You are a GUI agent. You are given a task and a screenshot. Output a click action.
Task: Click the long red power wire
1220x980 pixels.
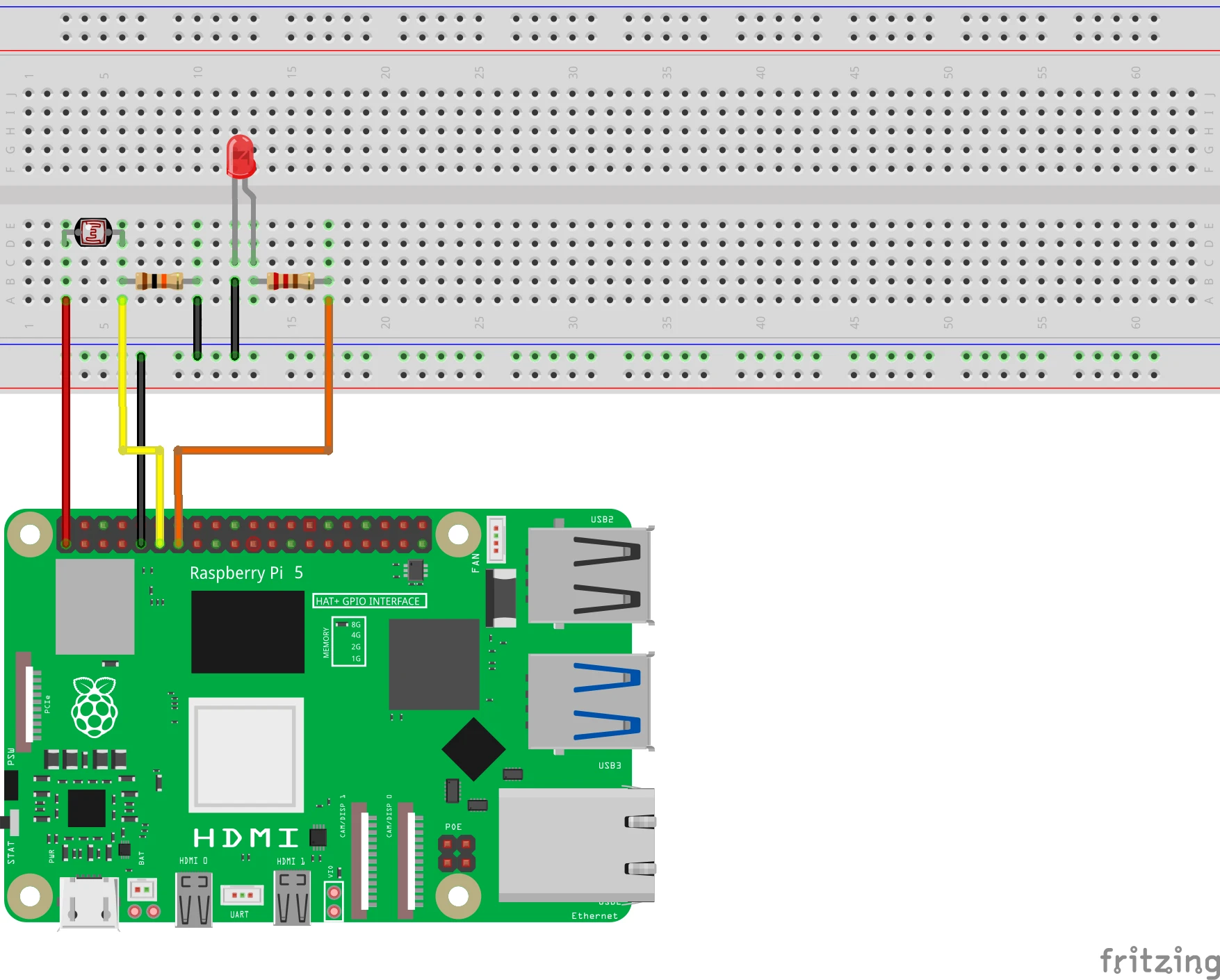[x=66, y=421]
